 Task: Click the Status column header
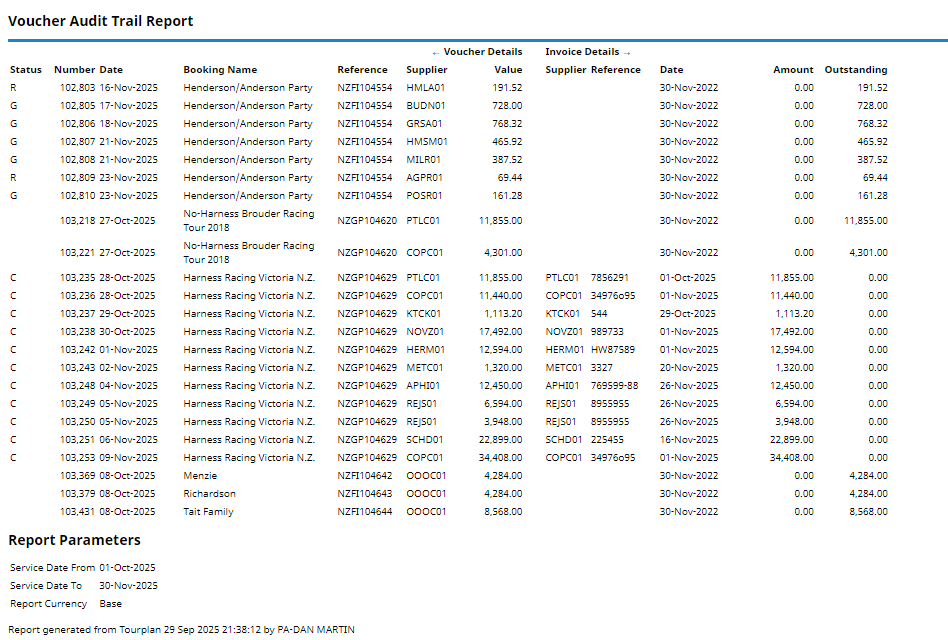(26, 70)
